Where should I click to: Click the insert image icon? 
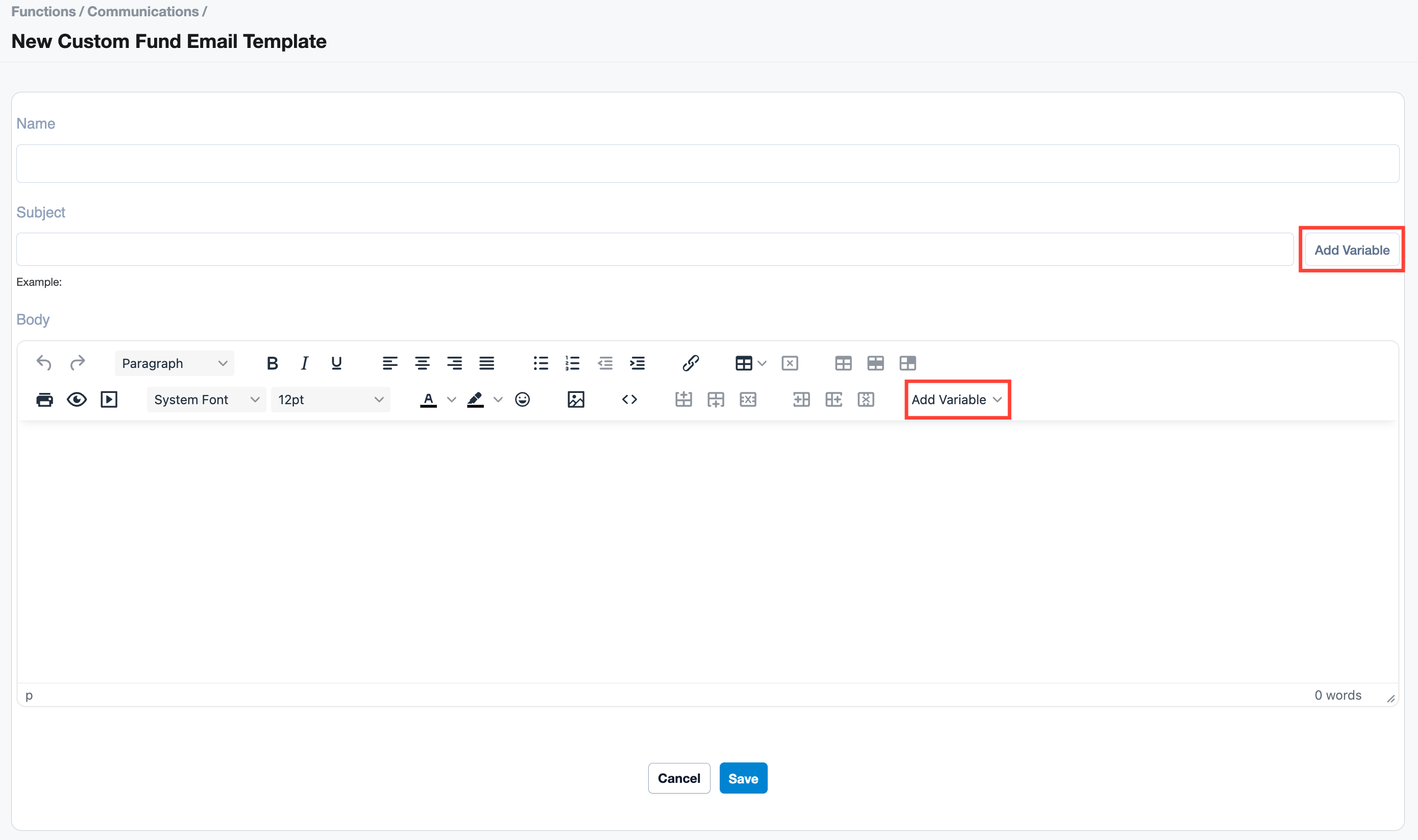point(575,400)
